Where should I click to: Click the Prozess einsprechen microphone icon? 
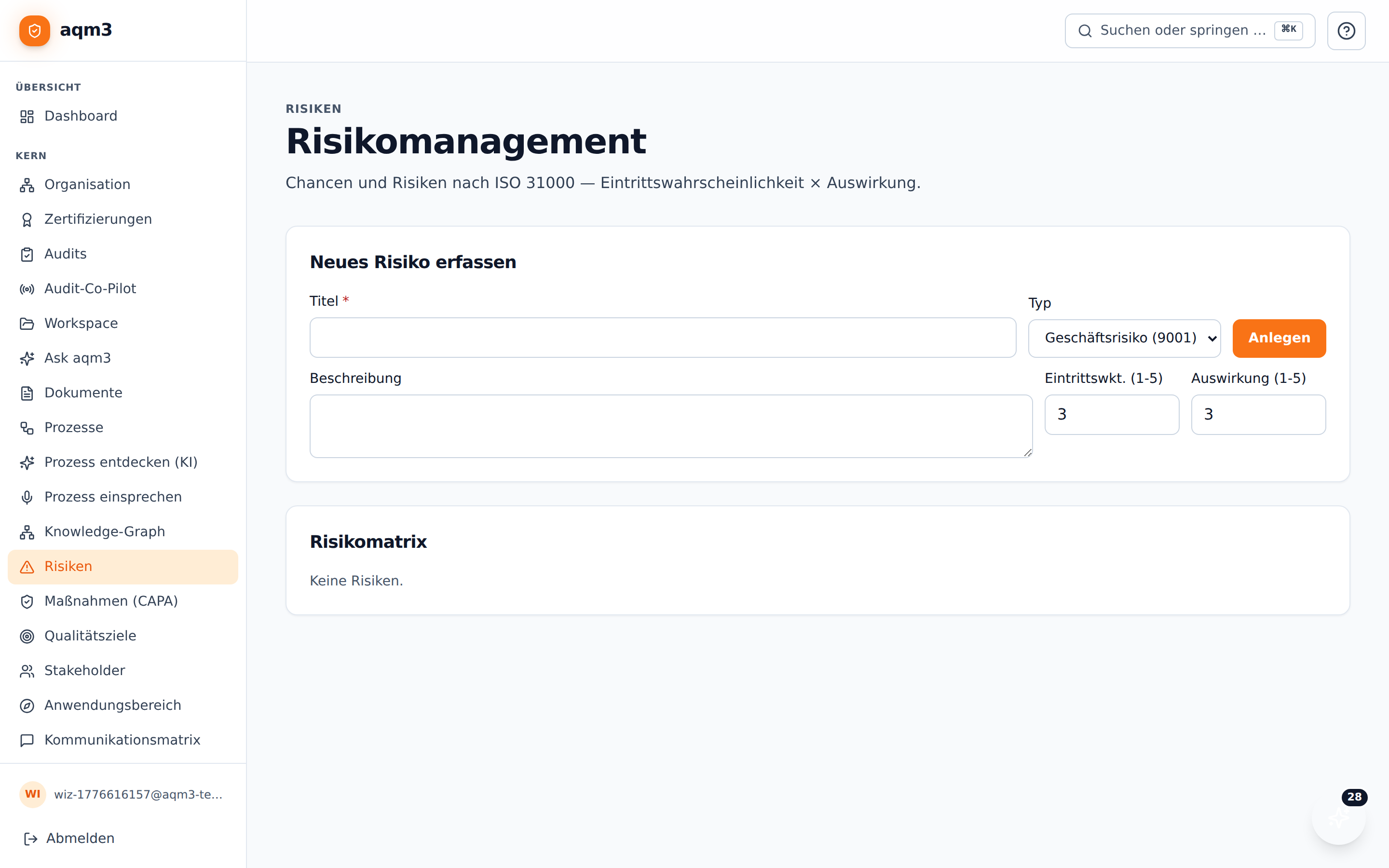(27, 498)
